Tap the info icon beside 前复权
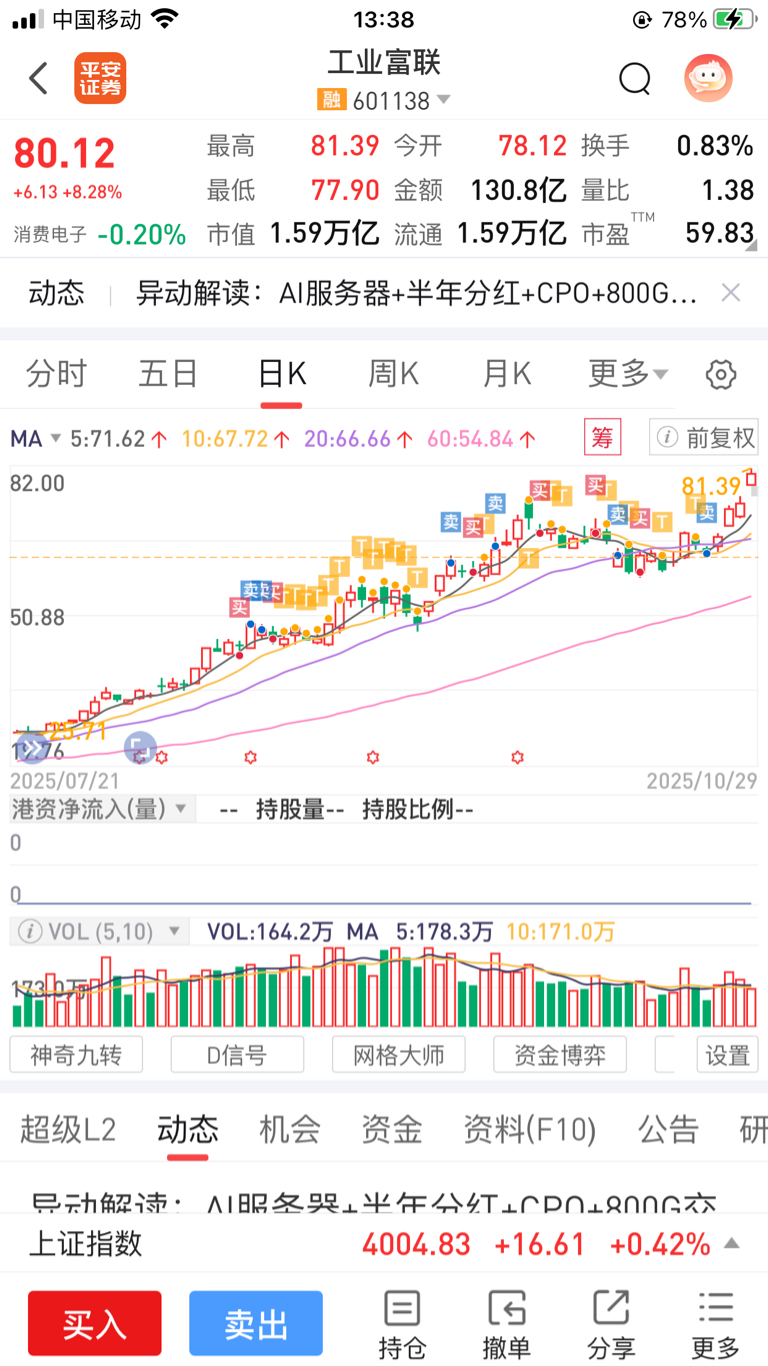768x1366 pixels. [667, 437]
